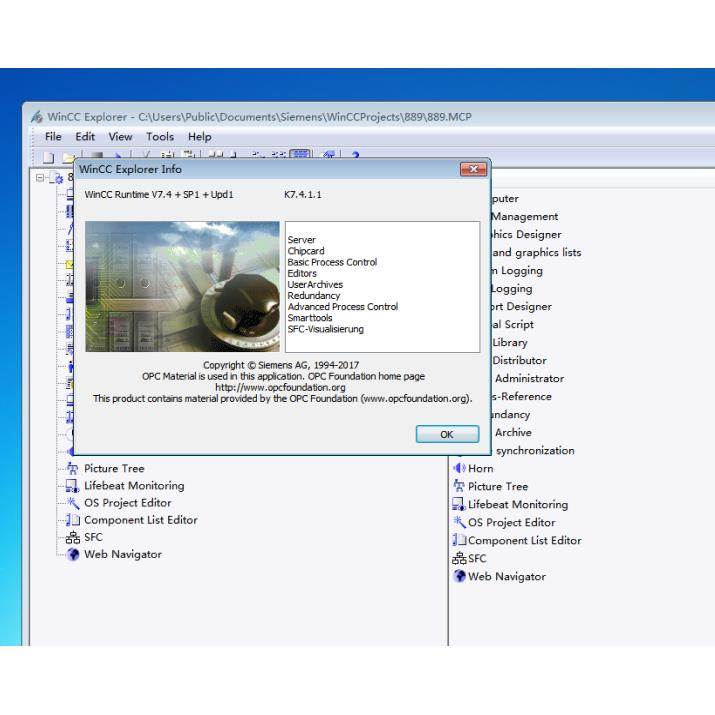
Task: Click the WinCC Runtime V7.4 + SP1 + Upd1 text
Action: click(159, 195)
